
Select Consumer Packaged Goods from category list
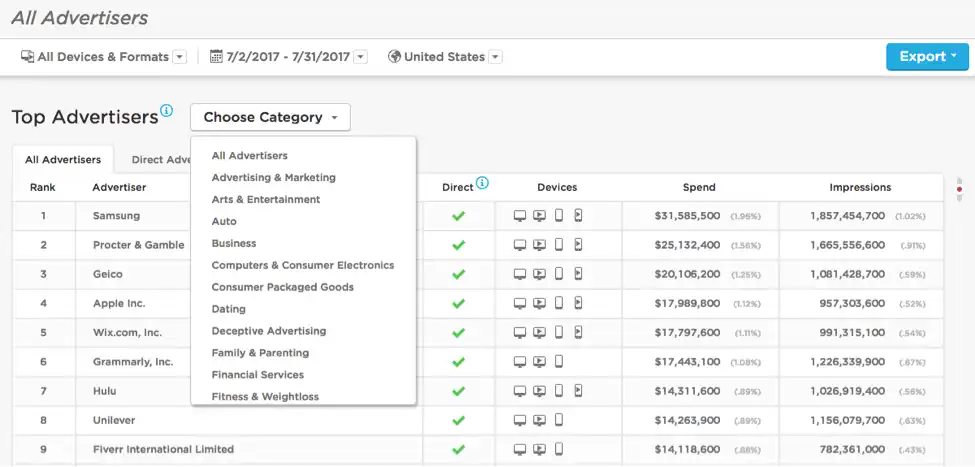283,287
